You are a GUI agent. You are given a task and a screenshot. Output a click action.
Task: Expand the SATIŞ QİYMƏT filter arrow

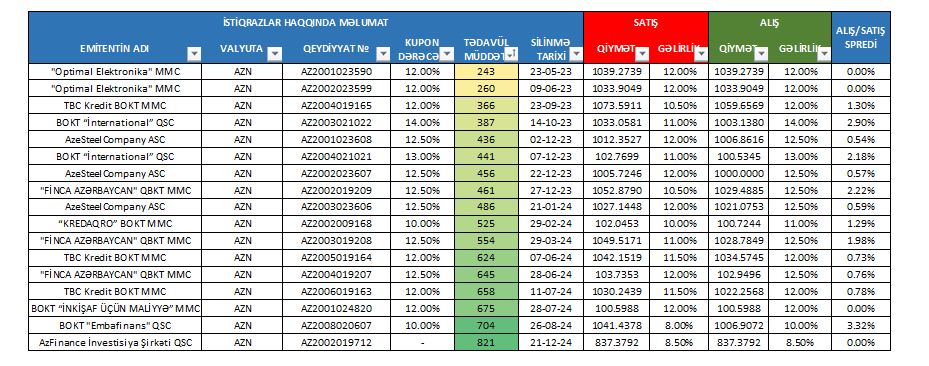pos(642,54)
